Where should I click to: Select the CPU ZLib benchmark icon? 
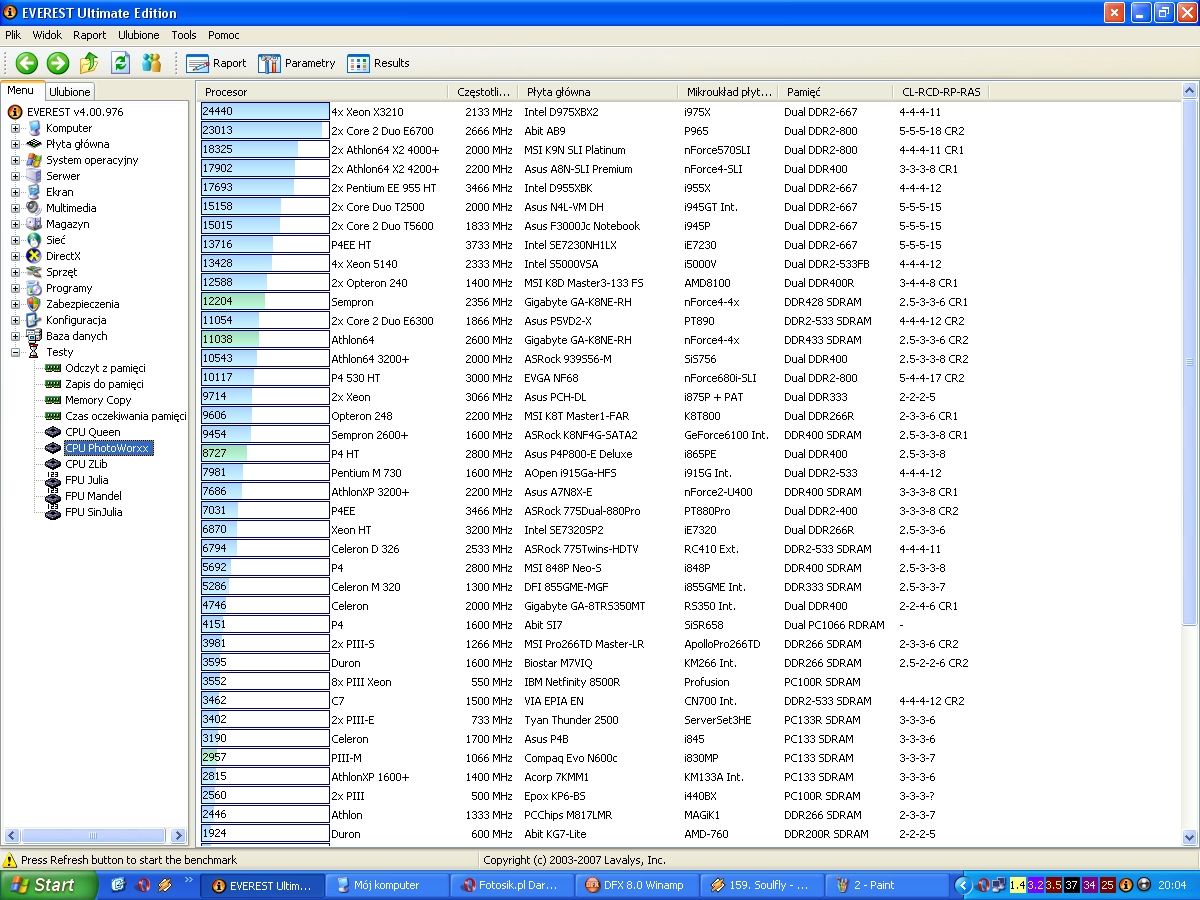tap(54, 464)
